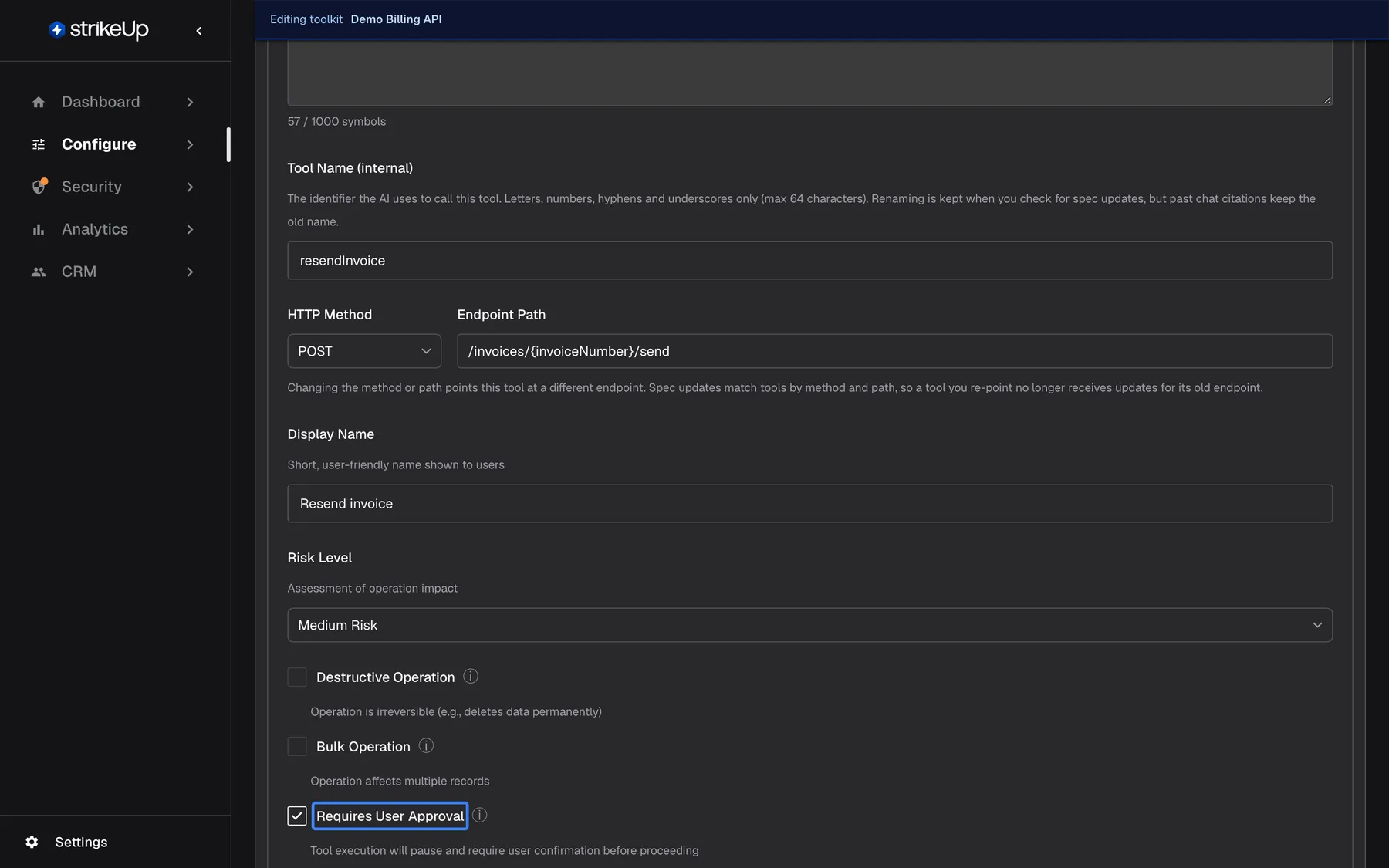This screenshot has width=1389, height=868.
Task: Click the Endpoint Path input field
Action: tap(894, 351)
